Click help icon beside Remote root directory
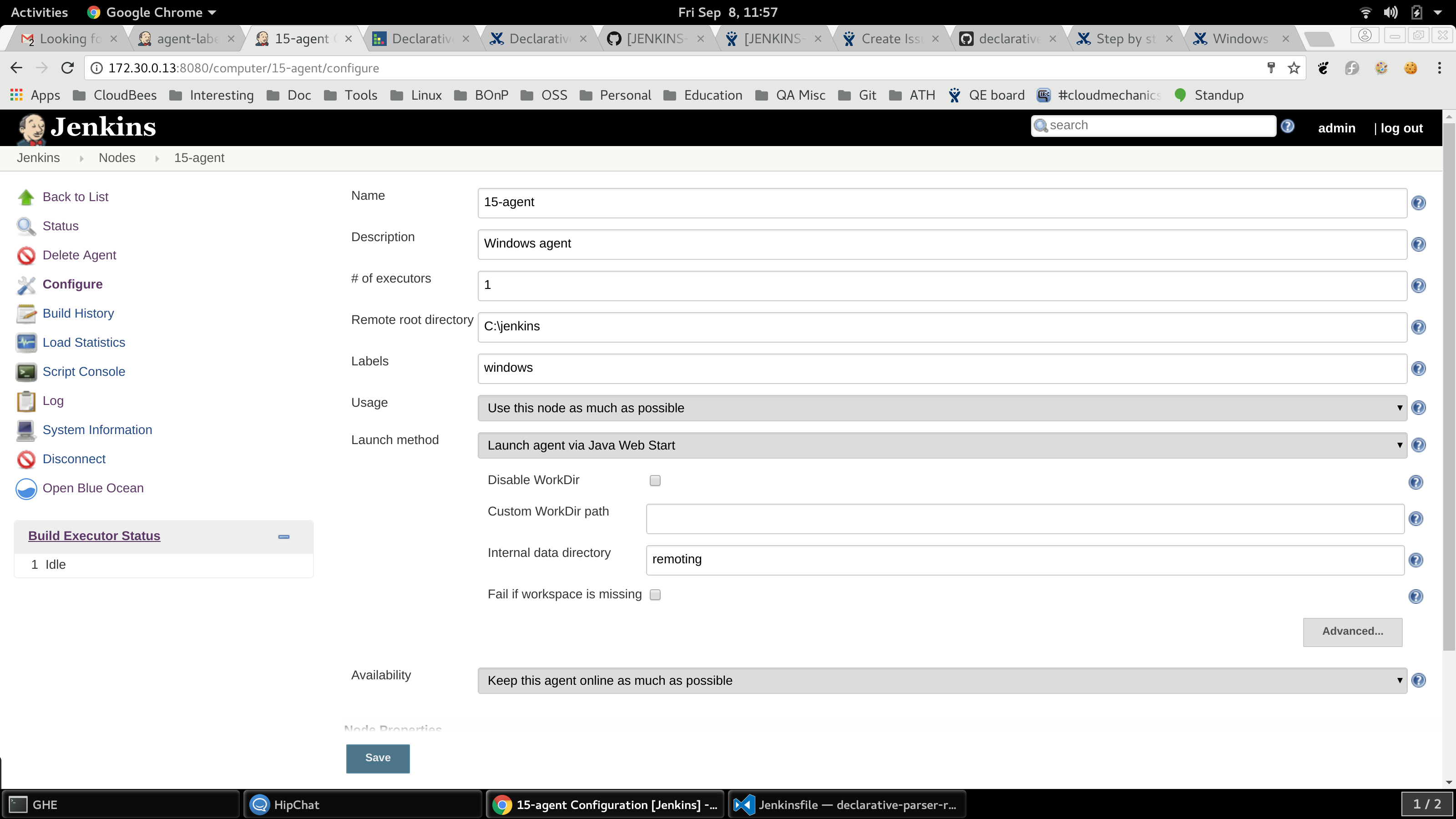The width and height of the screenshot is (1456, 819). click(x=1418, y=327)
